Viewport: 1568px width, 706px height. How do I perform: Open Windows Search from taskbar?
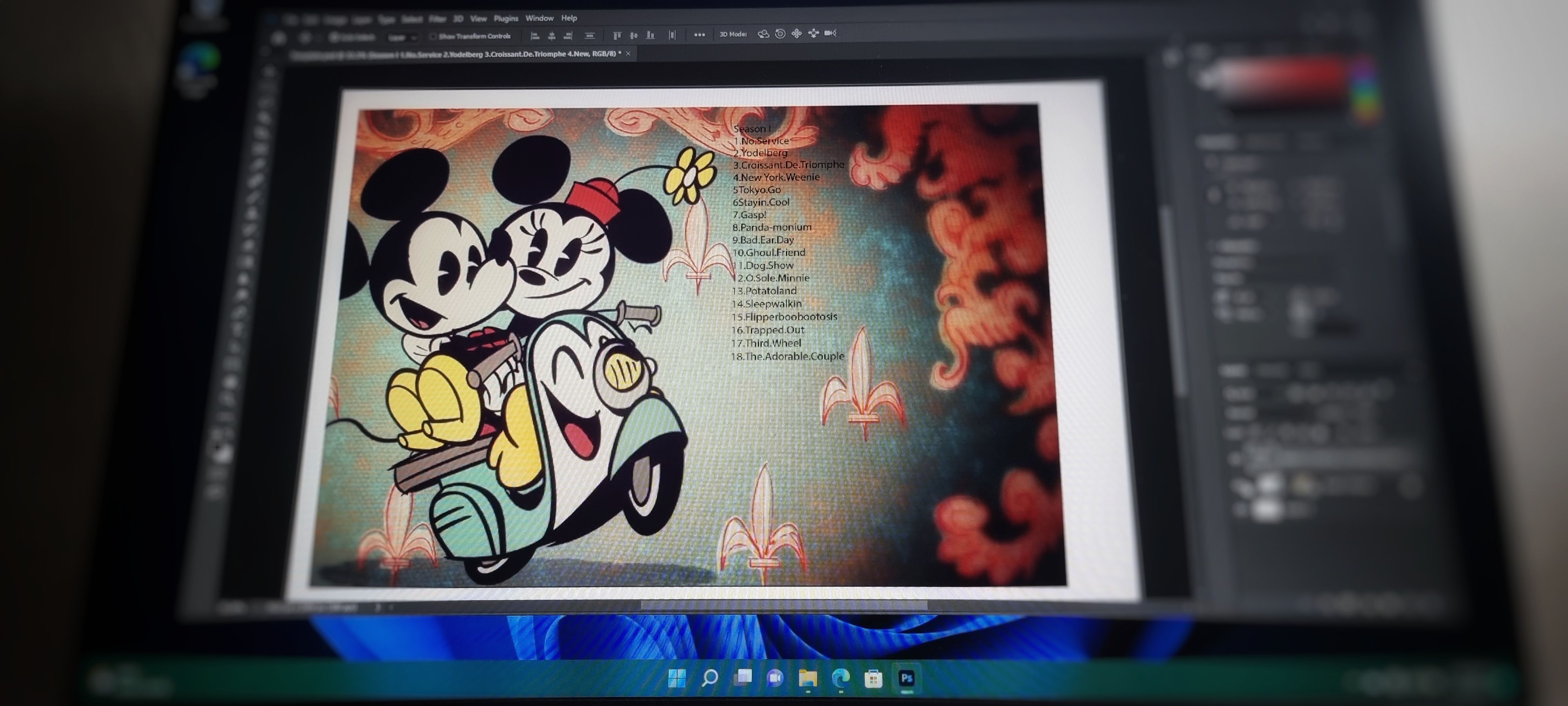click(x=710, y=677)
